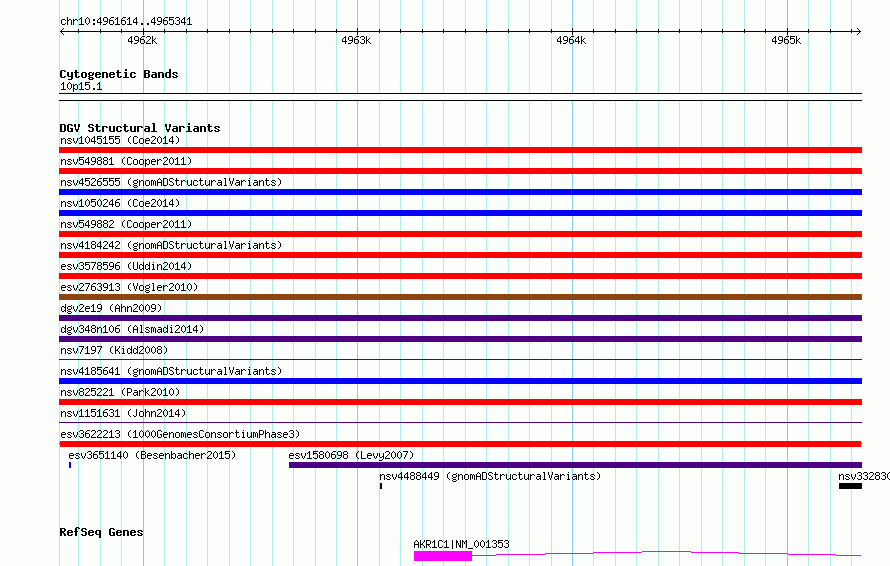Open dgv2e19 (Ahn2009) variant label

pyautogui.click(x=111, y=308)
